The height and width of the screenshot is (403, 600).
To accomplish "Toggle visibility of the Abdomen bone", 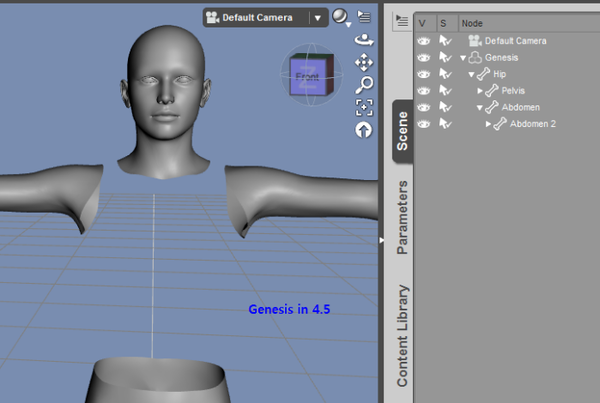I will [x=424, y=107].
